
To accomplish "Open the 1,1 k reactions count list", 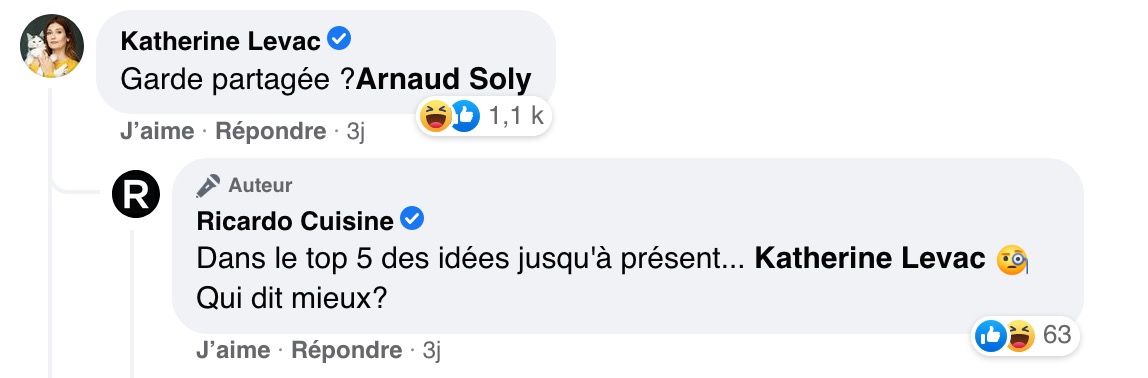I will point(516,116).
